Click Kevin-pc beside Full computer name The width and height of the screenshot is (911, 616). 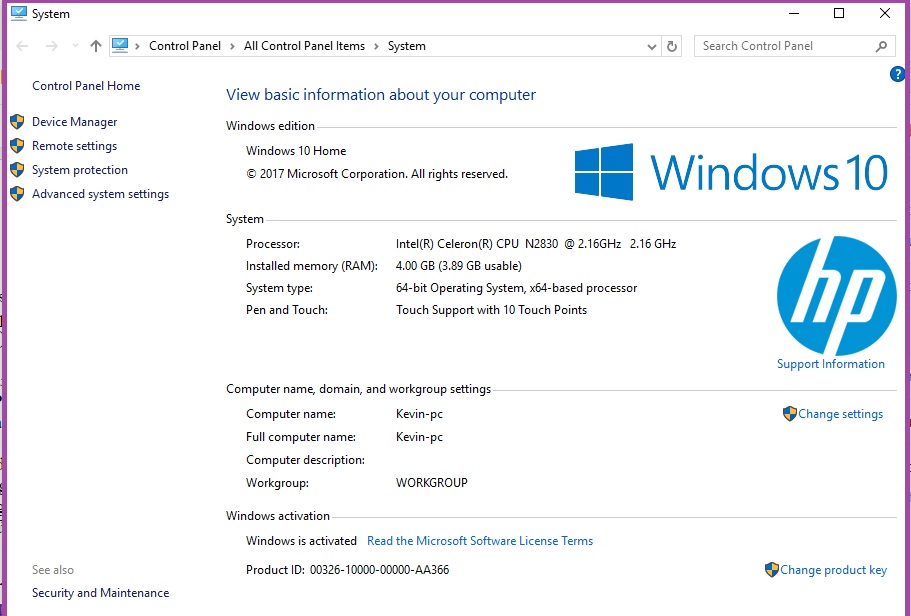point(419,437)
